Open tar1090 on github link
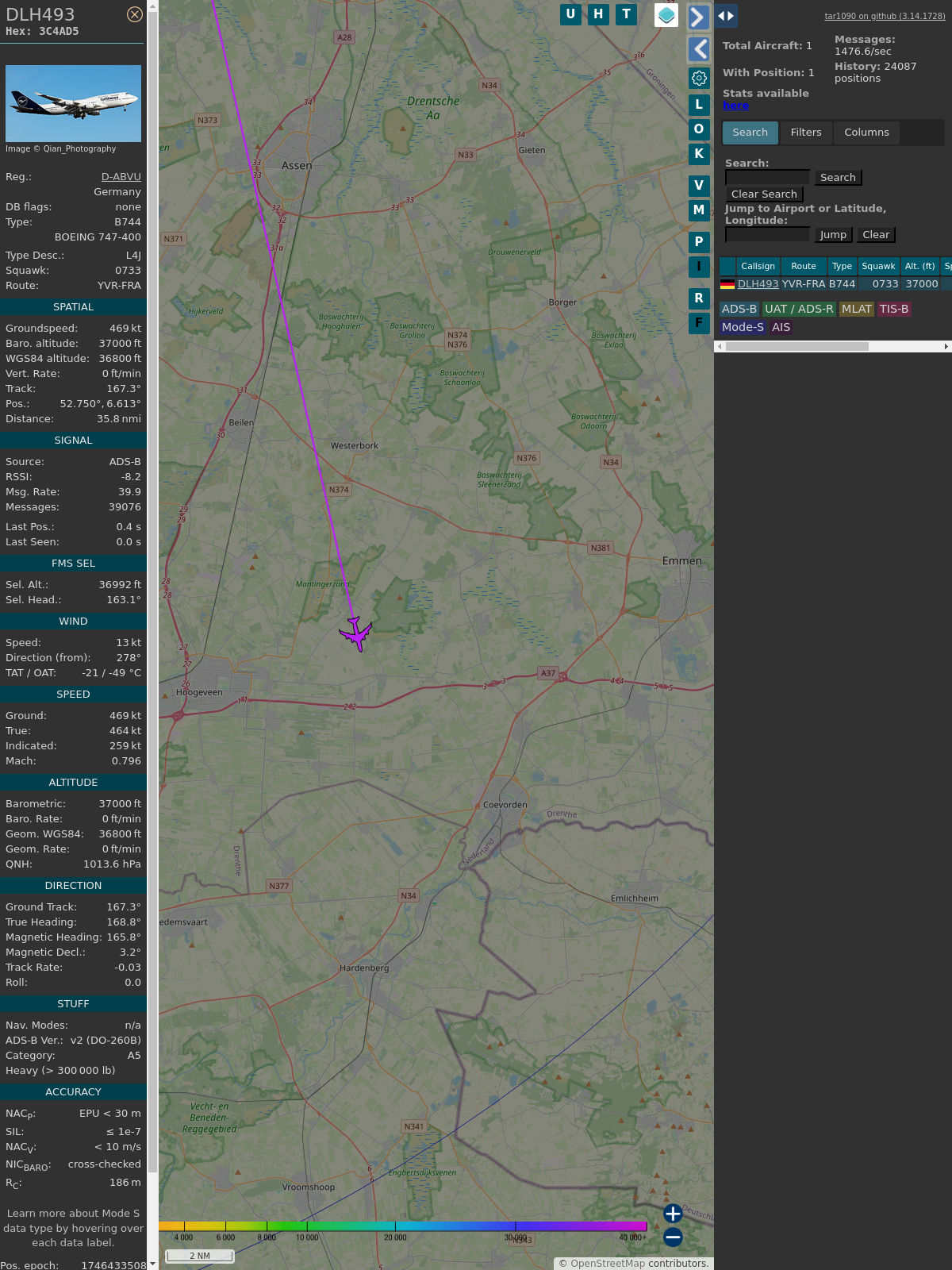Viewport: 952px width, 1270px height. (885, 16)
